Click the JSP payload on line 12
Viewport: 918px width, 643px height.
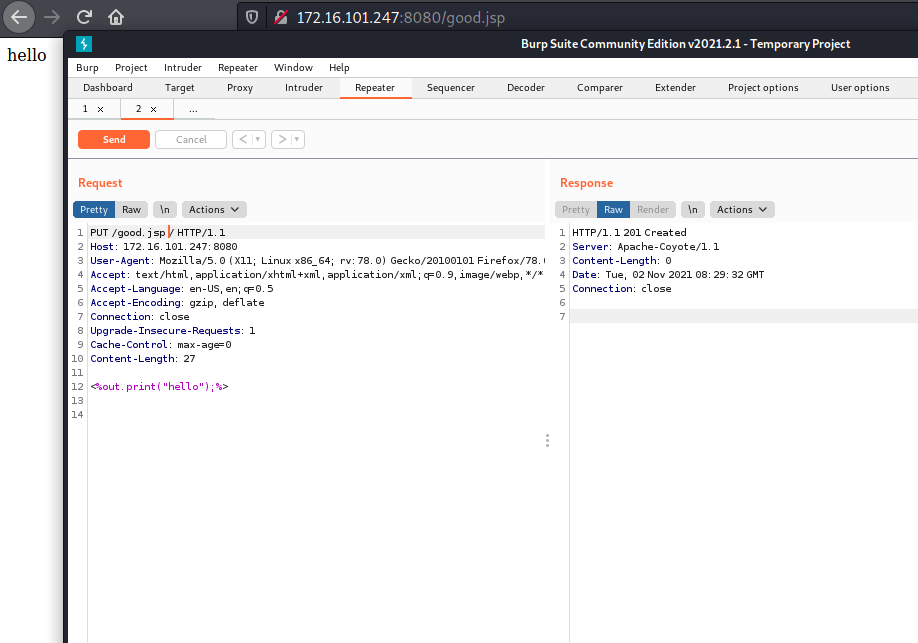point(159,387)
